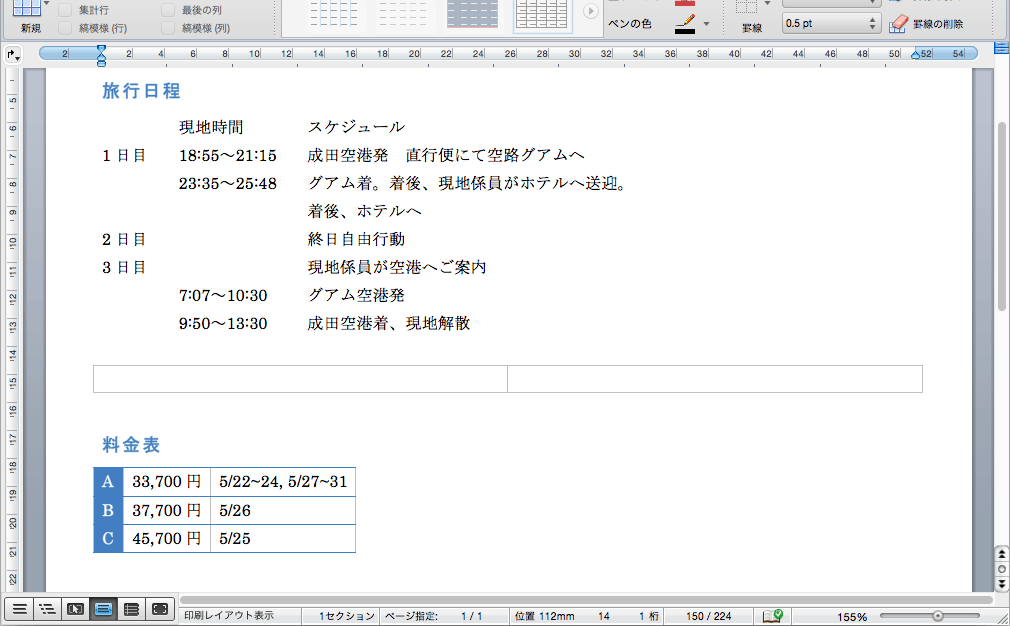The height and width of the screenshot is (626, 1010).
Task: Open the 0.5 pt line weight selector
Action: point(831,24)
